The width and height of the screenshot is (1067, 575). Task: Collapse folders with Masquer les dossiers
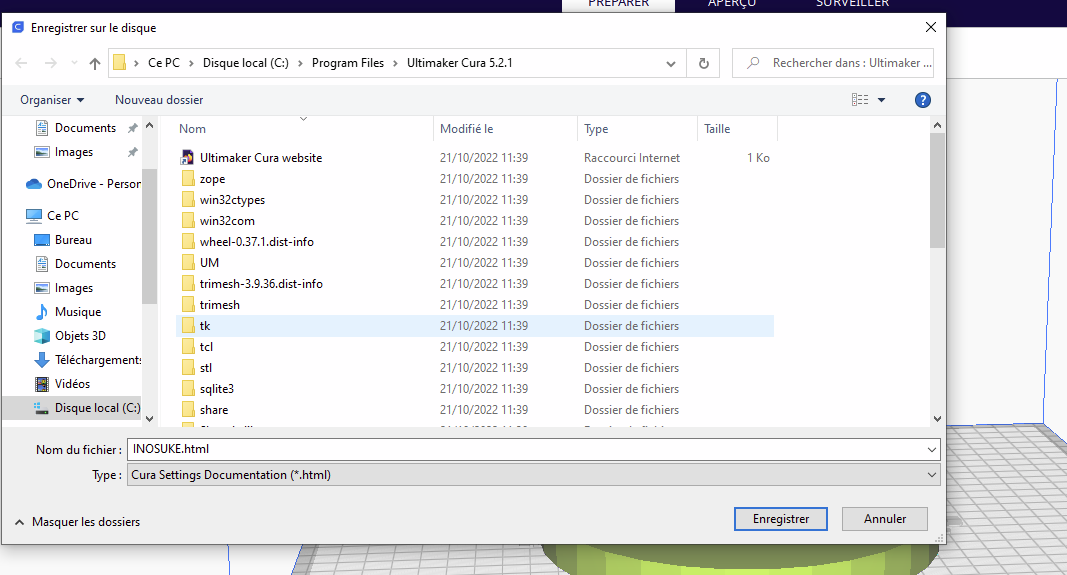pyautogui.click(x=78, y=522)
